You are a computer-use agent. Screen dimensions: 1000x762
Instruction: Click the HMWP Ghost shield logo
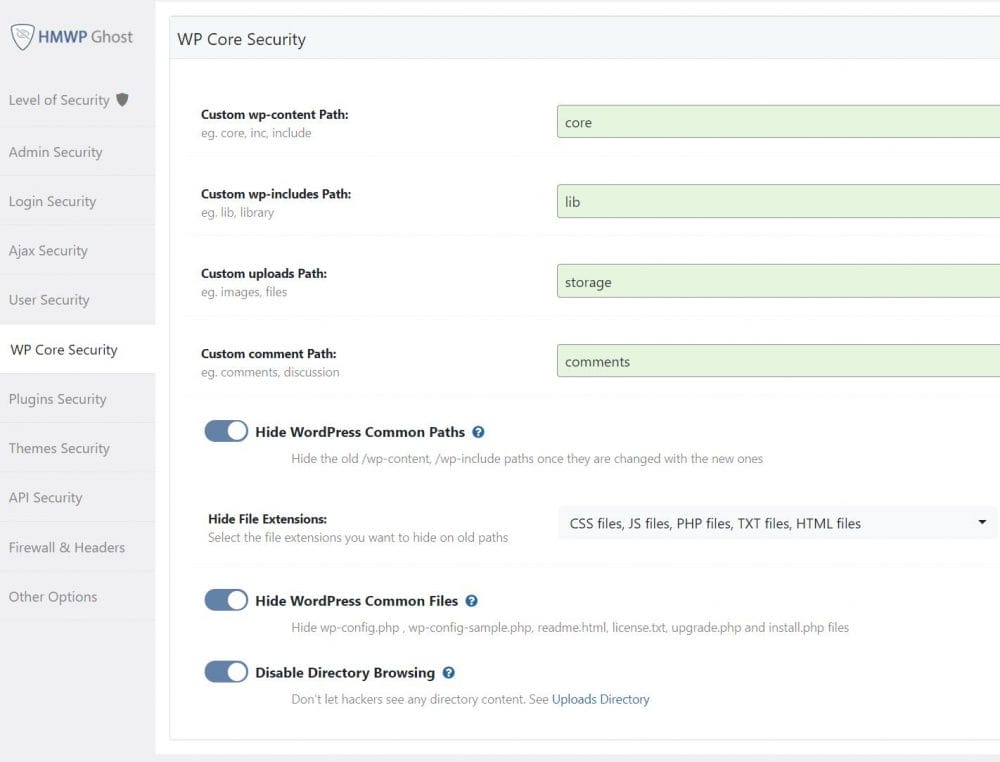[x=22, y=36]
